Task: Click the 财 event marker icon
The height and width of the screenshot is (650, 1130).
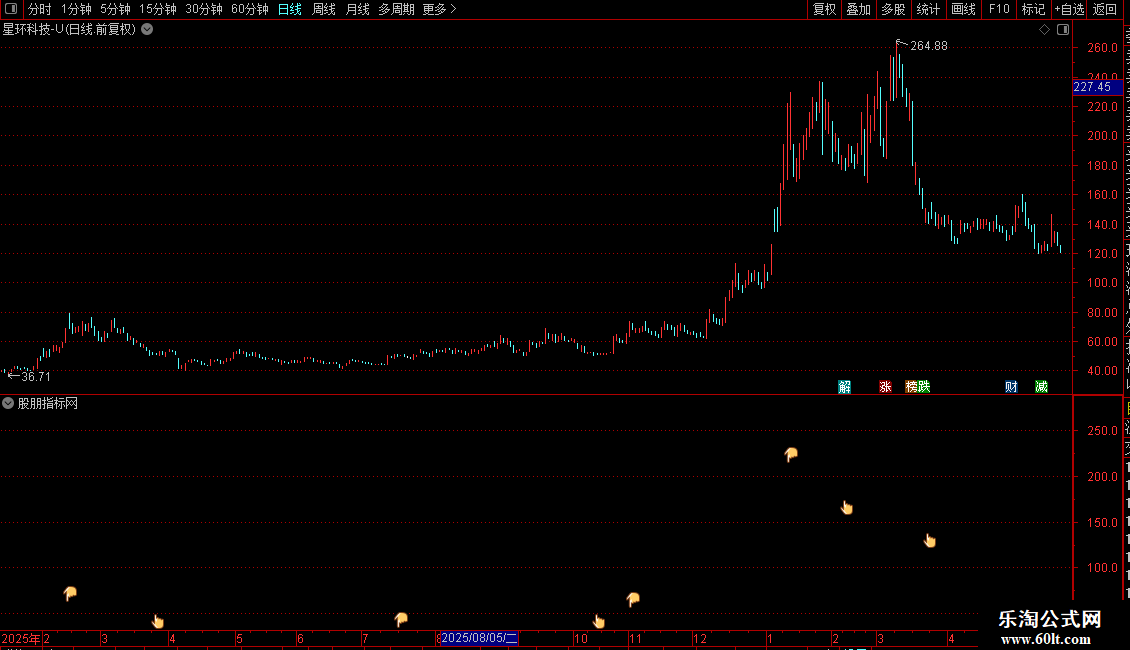Action: pos(1011,387)
